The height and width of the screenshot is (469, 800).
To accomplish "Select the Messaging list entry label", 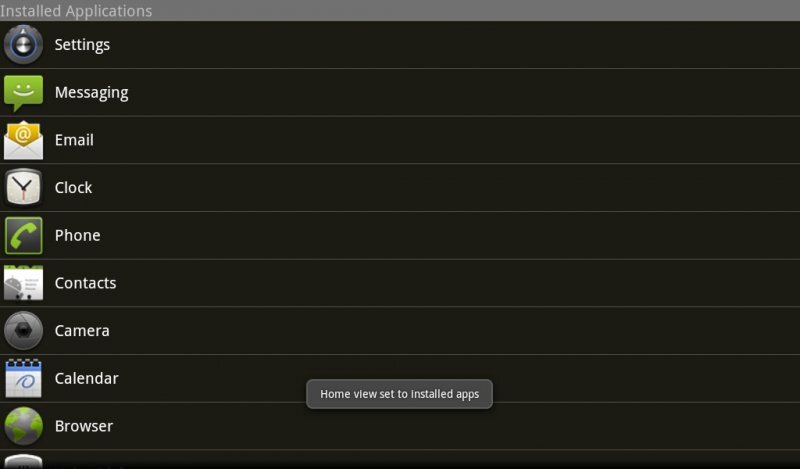I will (91, 93).
